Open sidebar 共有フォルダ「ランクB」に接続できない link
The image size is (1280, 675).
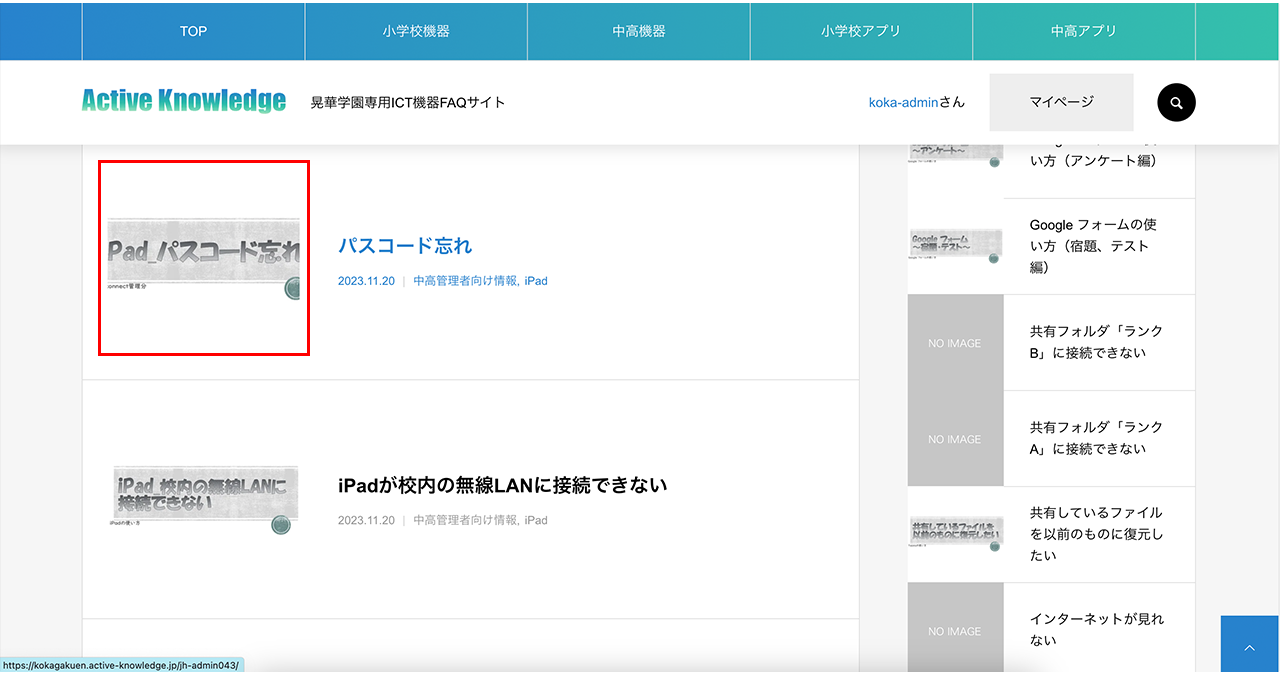tap(1096, 342)
